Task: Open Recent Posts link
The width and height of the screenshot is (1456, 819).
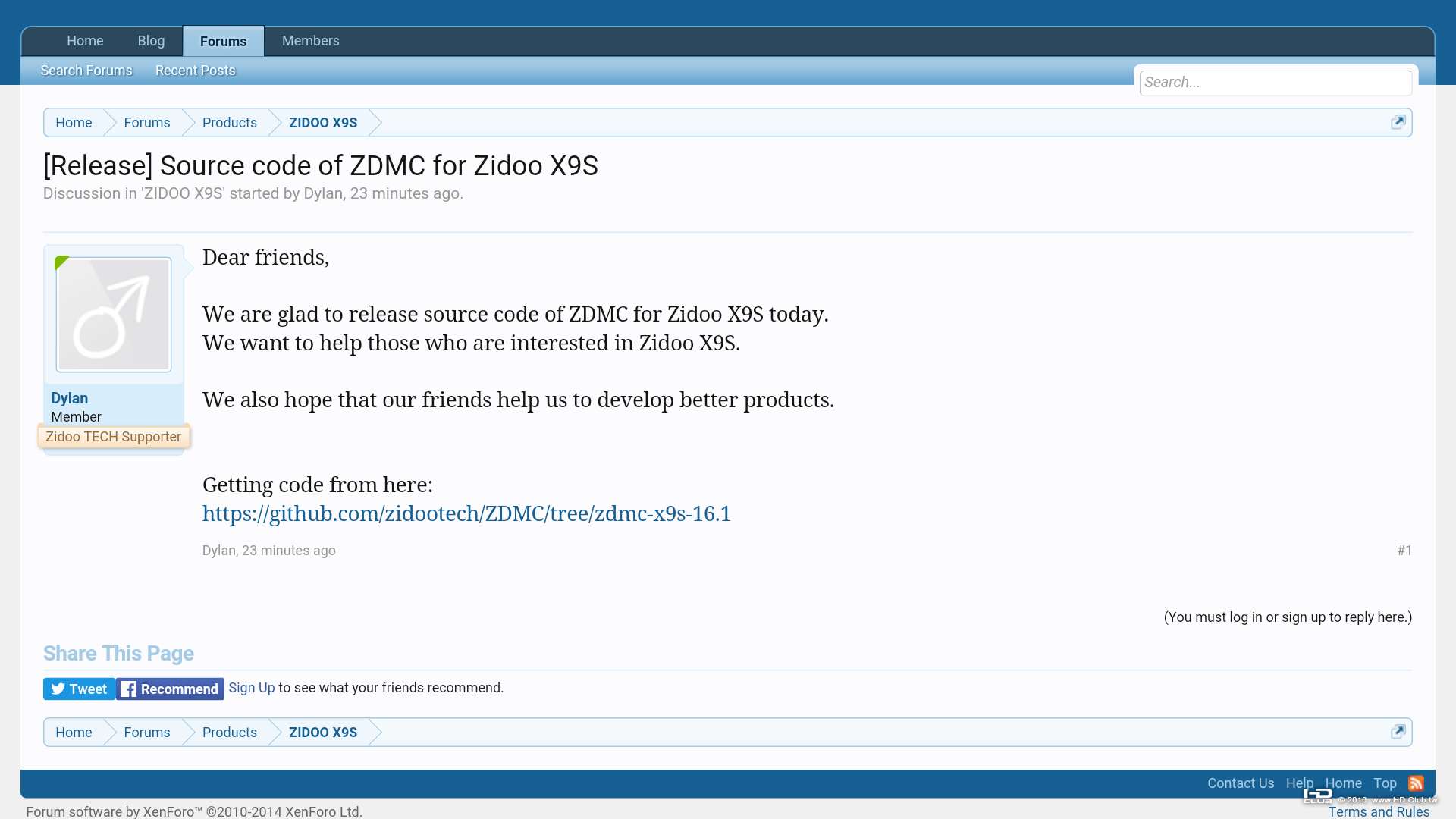Action: coord(195,71)
